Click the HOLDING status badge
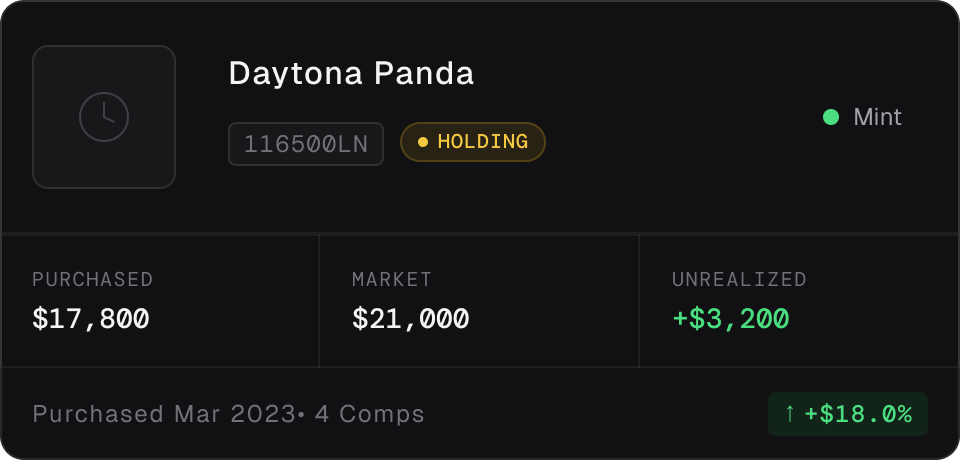 pyautogui.click(x=473, y=142)
